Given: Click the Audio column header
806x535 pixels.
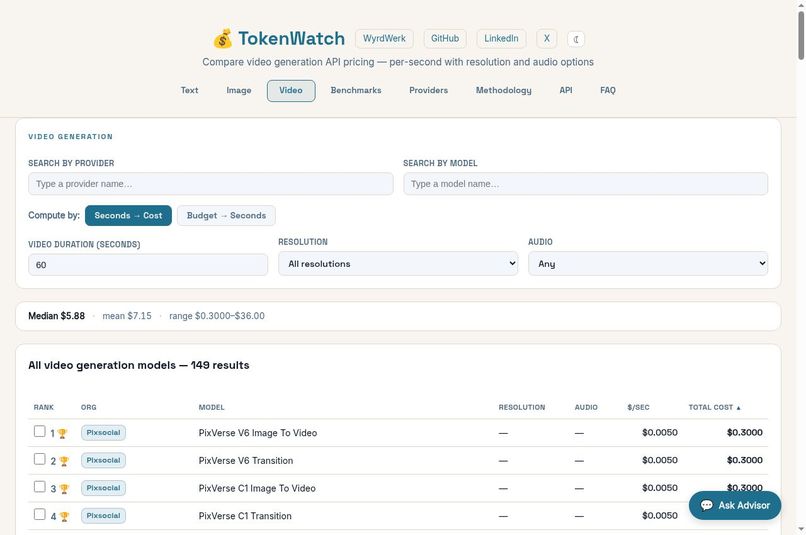Looking at the screenshot, I should point(586,407).
